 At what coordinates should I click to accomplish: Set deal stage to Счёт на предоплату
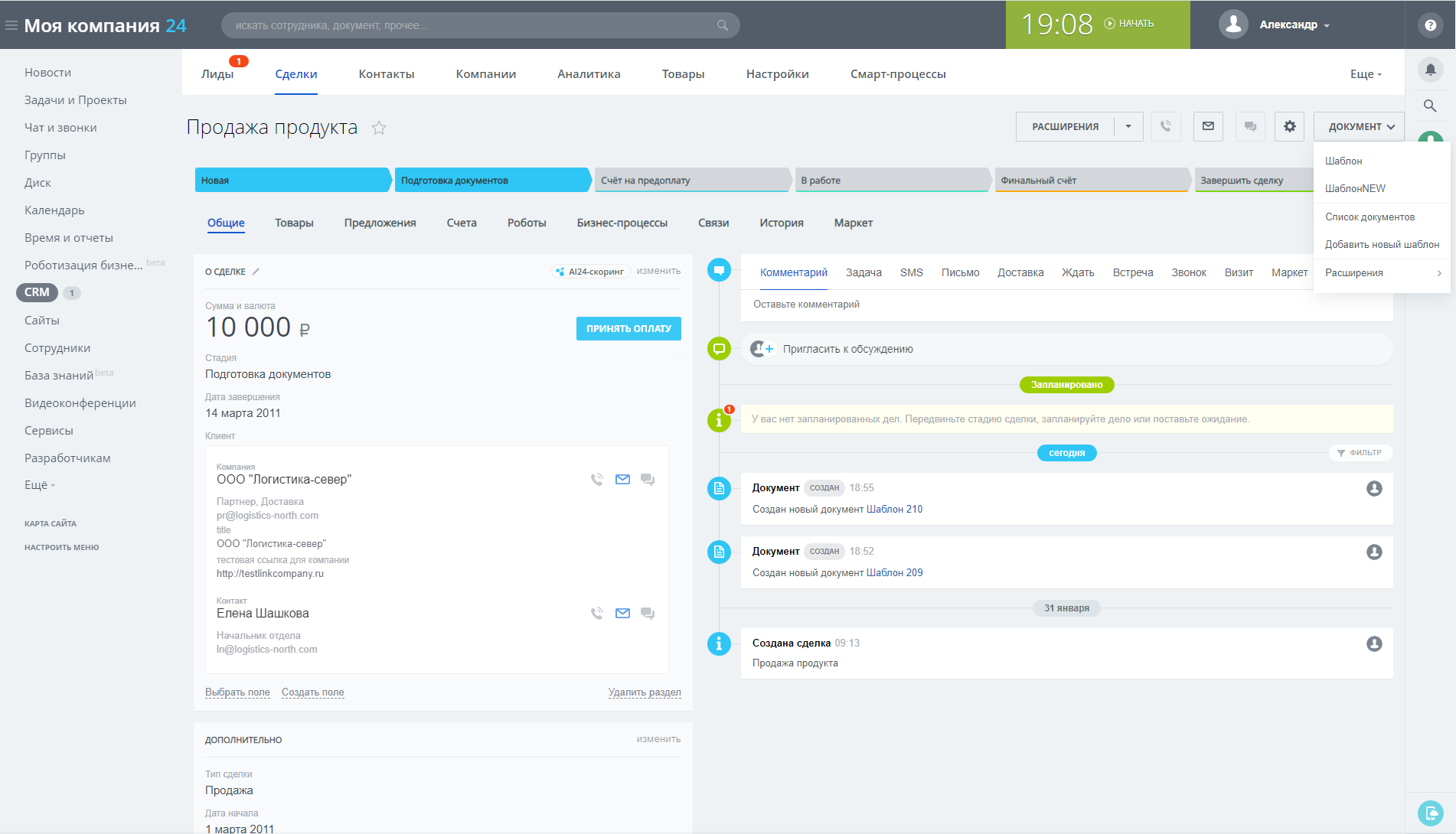(690, 181)
